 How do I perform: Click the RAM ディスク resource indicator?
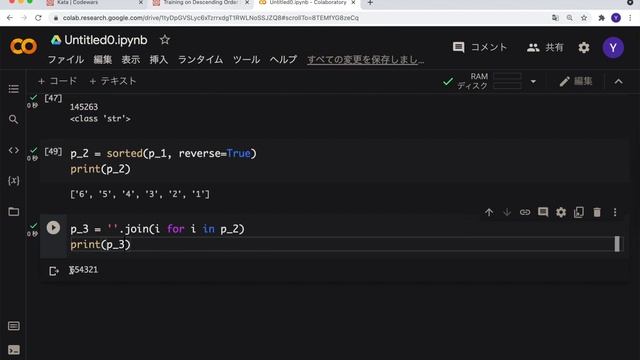pyautogui.click(x=482, y=81)
